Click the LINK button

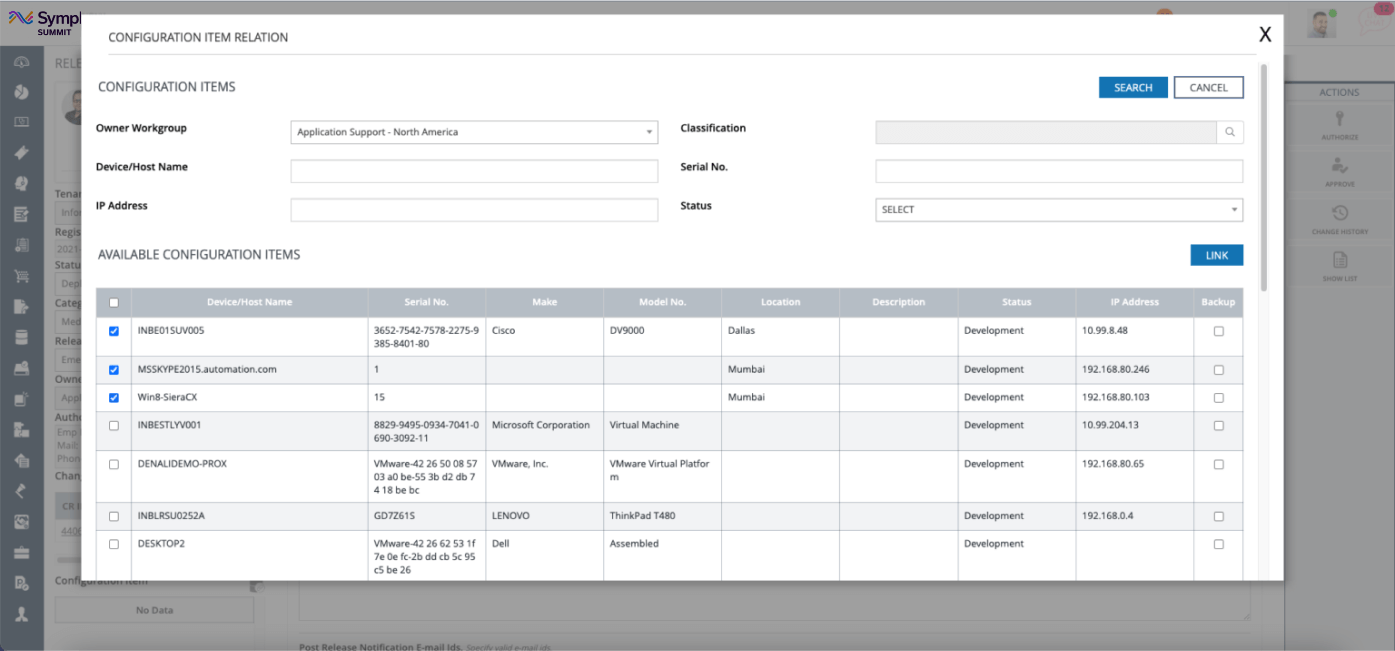pos(1217,256)
